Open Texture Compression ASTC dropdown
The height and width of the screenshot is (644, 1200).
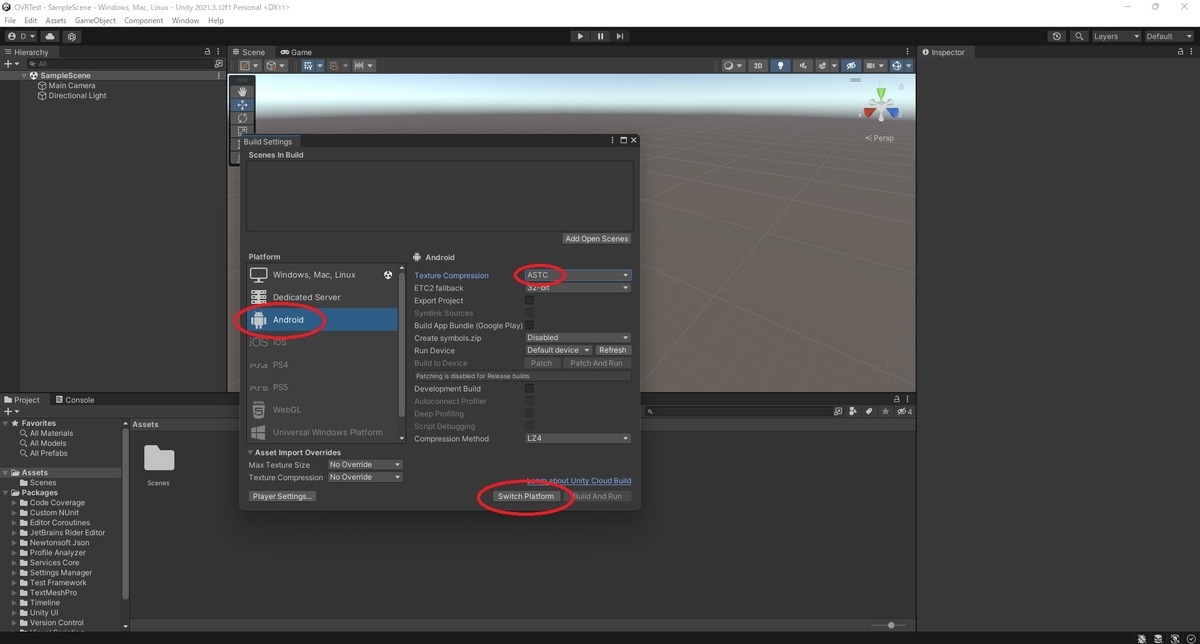(x=577, y=275)
